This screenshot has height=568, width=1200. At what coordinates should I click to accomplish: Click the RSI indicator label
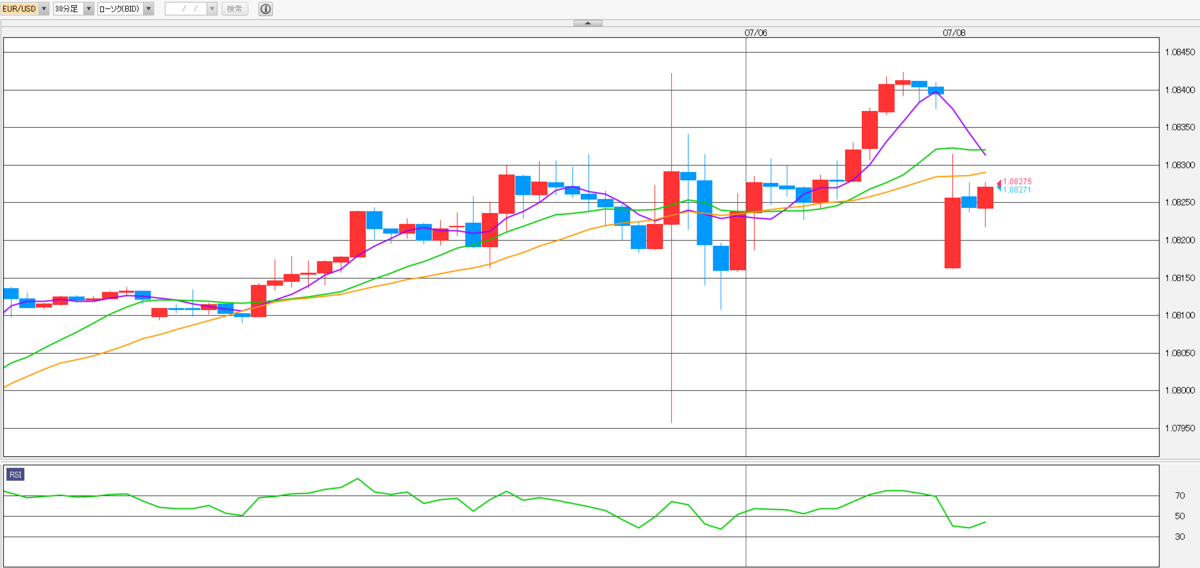(x=16, y=474)
